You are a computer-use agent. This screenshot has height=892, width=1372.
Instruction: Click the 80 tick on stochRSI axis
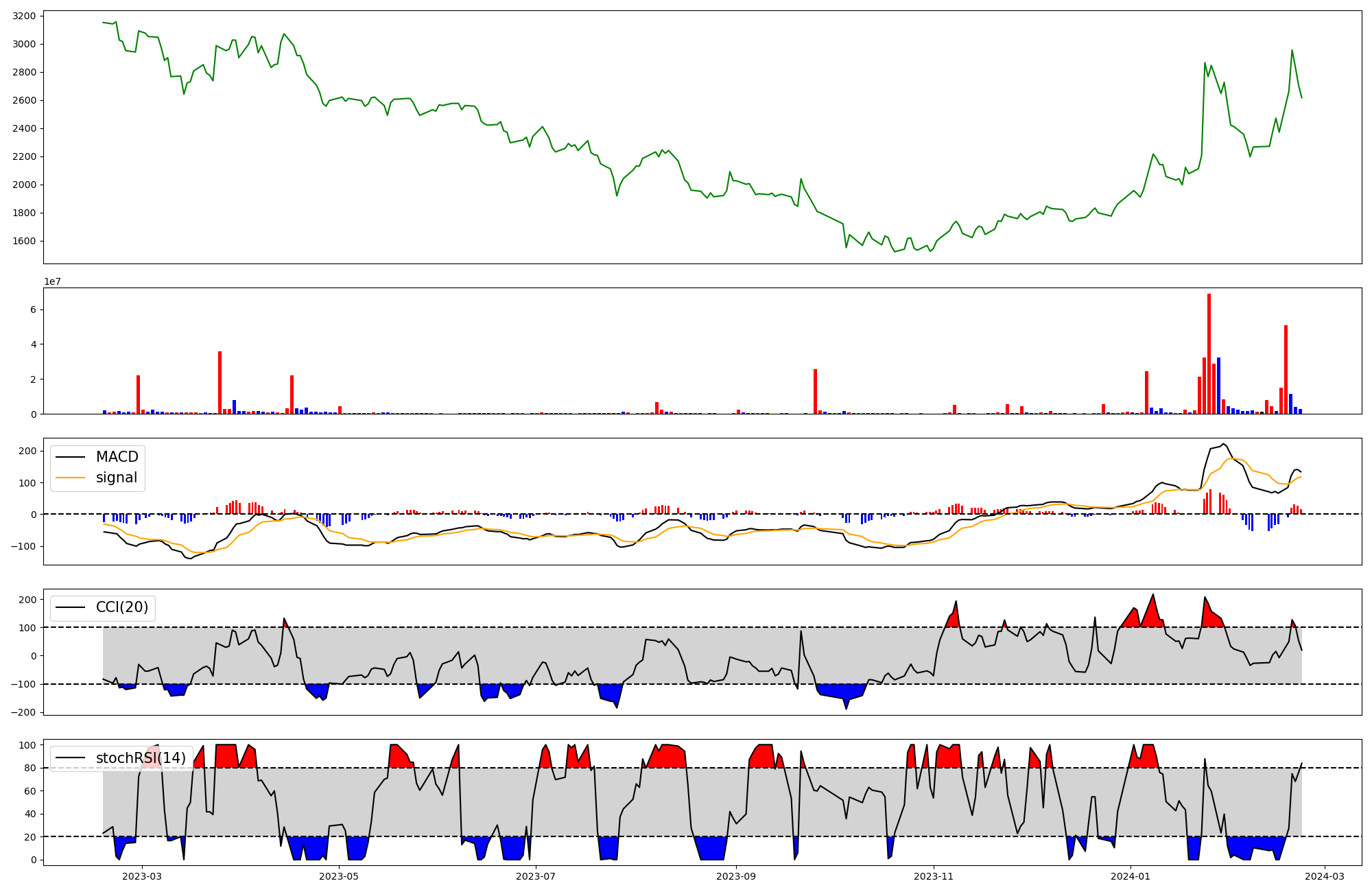click(31, 768)
